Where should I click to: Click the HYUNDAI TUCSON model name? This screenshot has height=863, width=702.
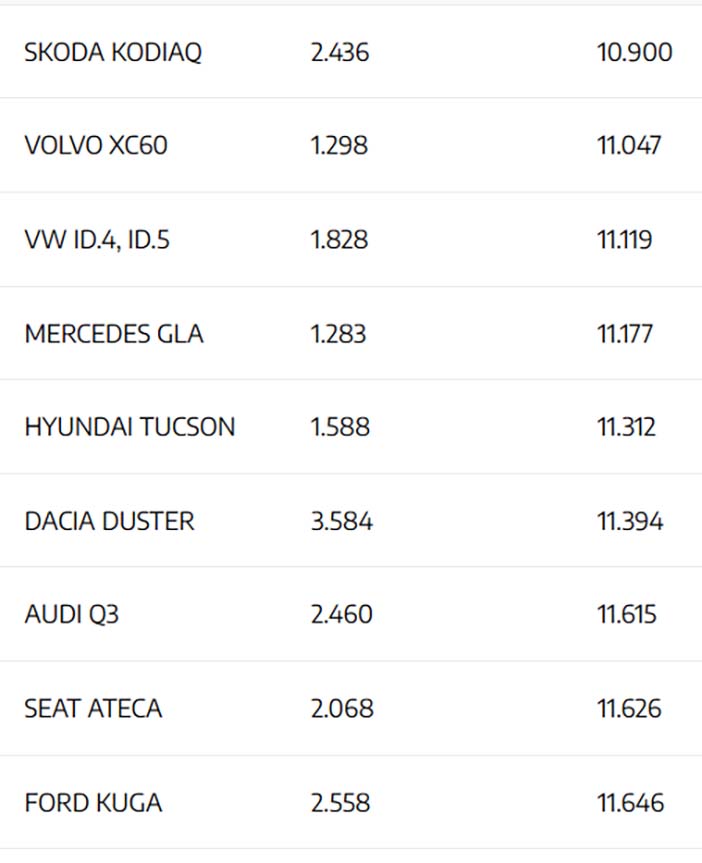tap(130, 427)
